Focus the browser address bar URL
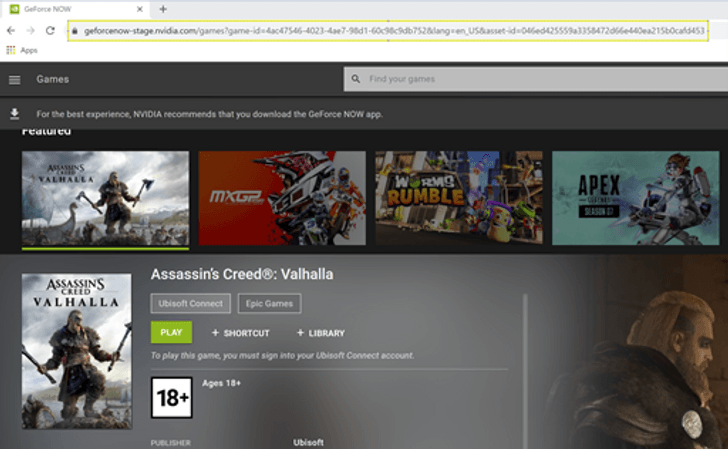Viewport: 728px width, 449px height. pos(388,31)
